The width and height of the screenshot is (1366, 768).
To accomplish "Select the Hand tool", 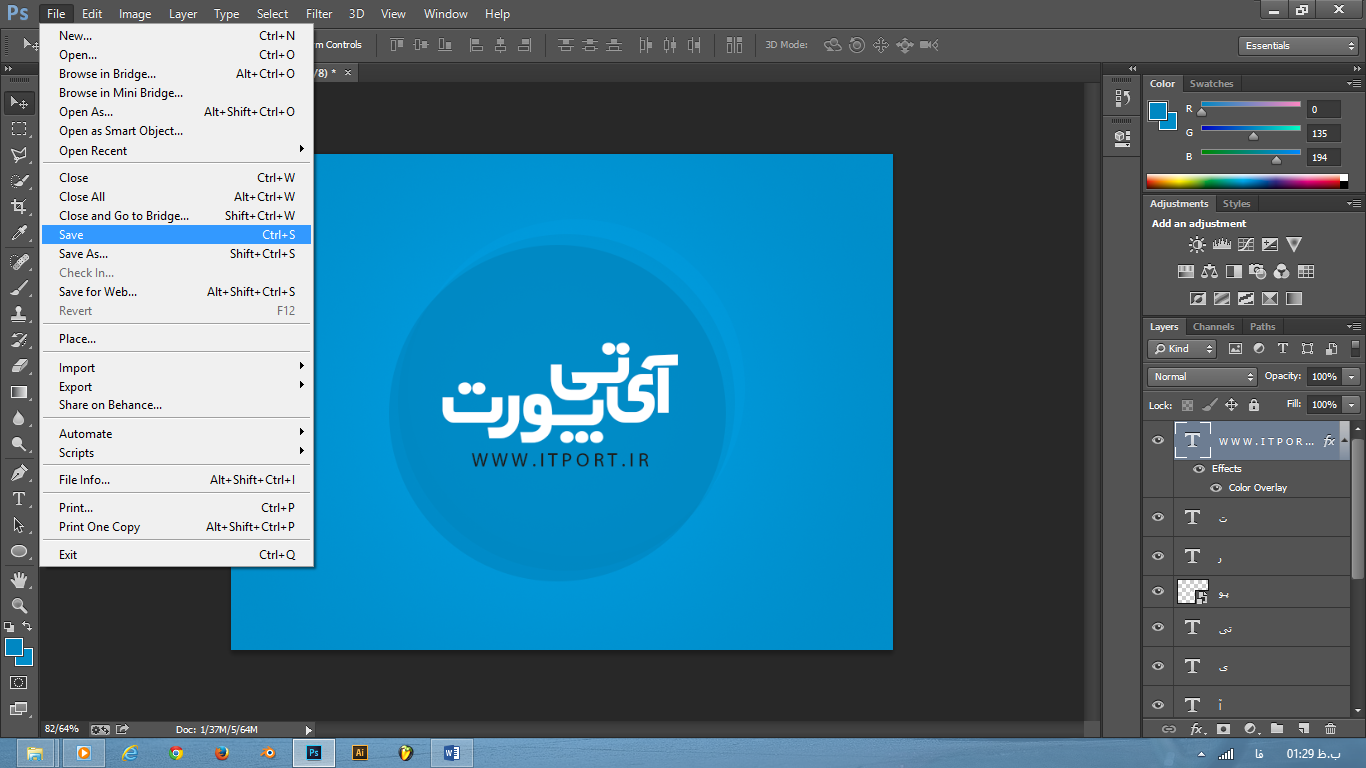I will pos(19,580).
